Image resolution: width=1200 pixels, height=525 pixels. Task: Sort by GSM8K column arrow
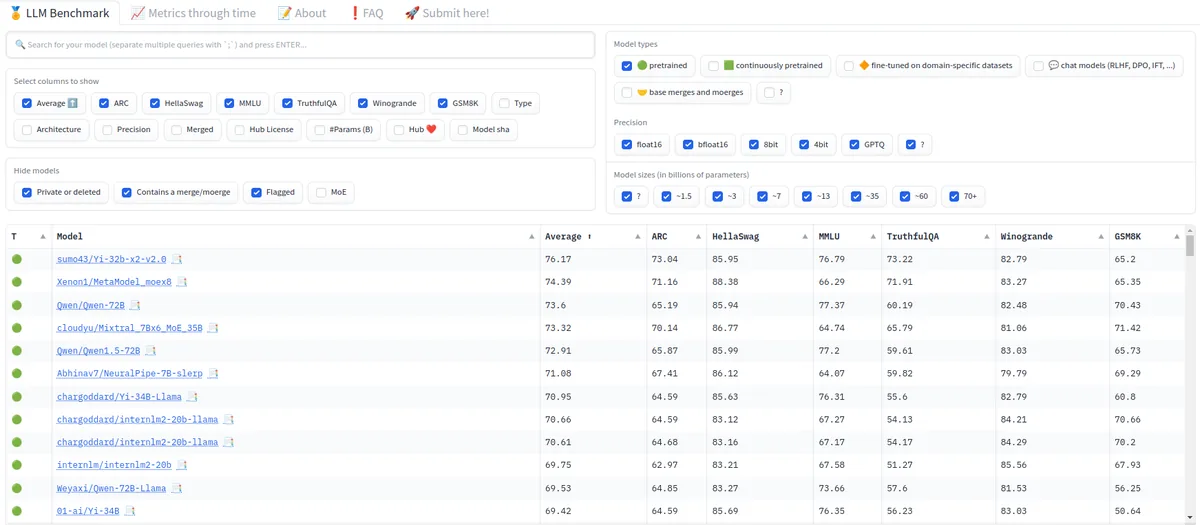[x=1176, y=237]
